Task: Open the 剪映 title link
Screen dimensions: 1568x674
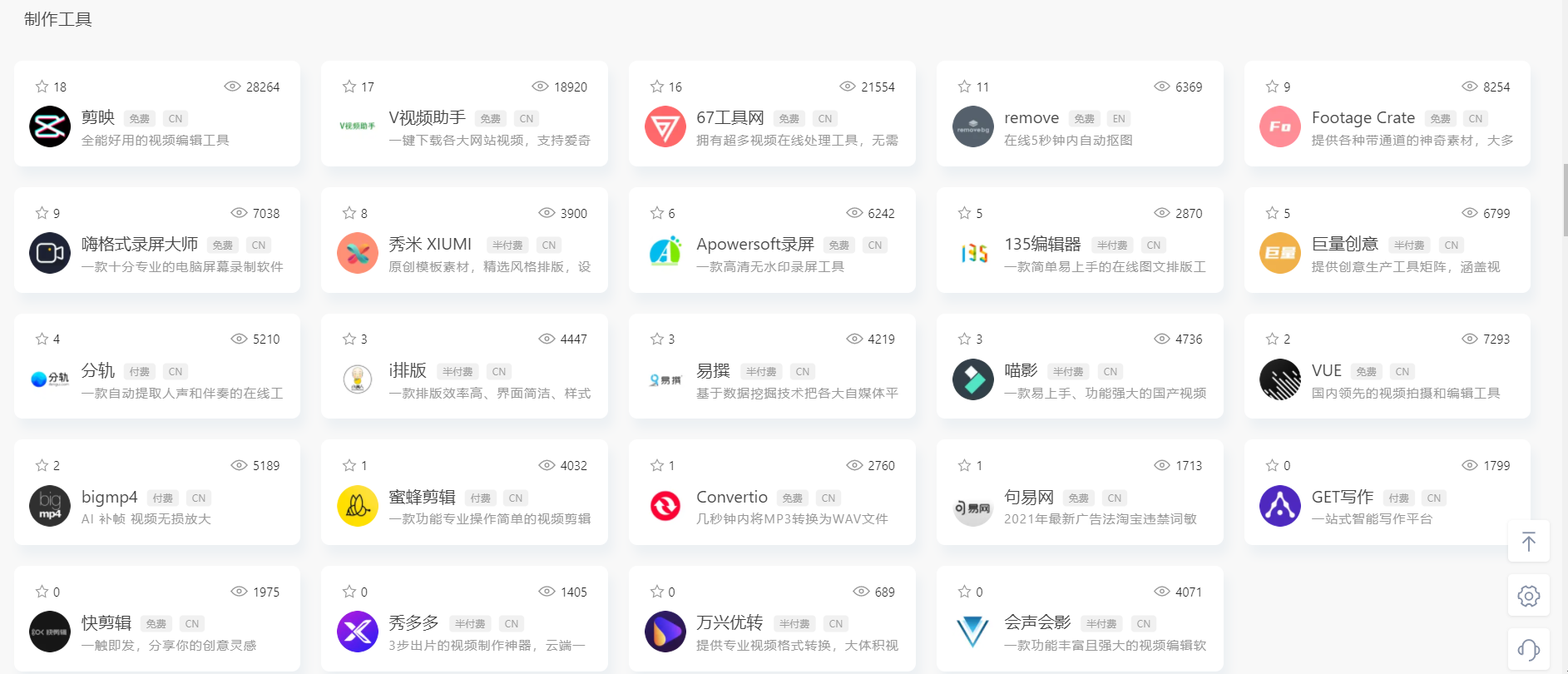Action: [x=98, y=118]
